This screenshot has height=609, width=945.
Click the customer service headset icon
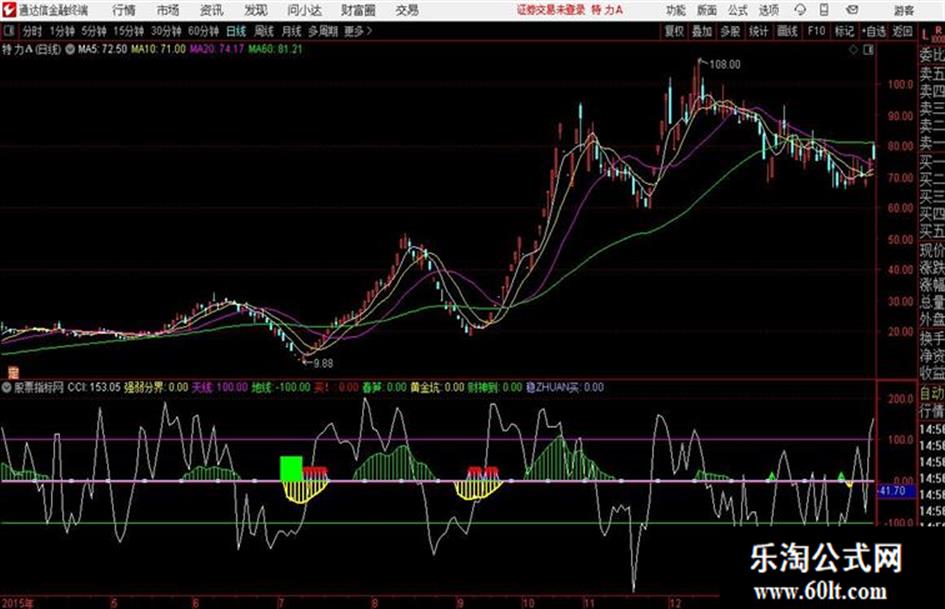click(800, 10)
